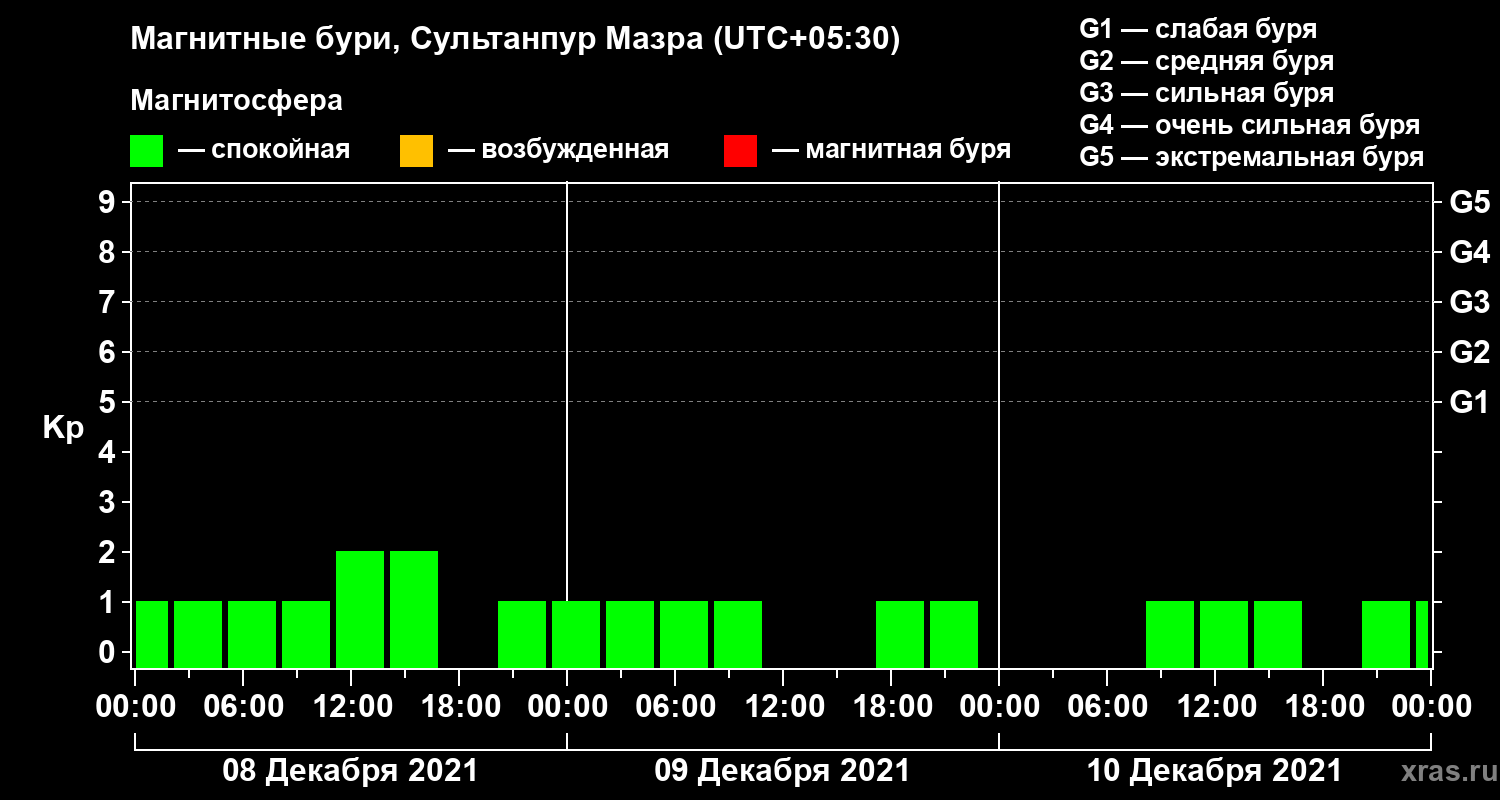Click the '— магнитная буря' legend label
Screen dimensions: 1500x800
point(891,151)
